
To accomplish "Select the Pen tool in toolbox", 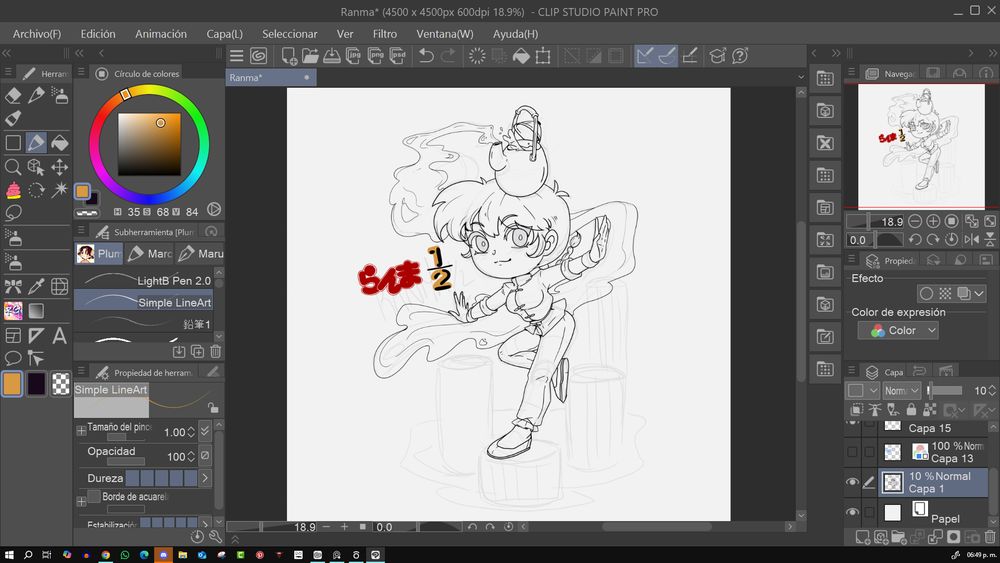I will pos(36,142).
